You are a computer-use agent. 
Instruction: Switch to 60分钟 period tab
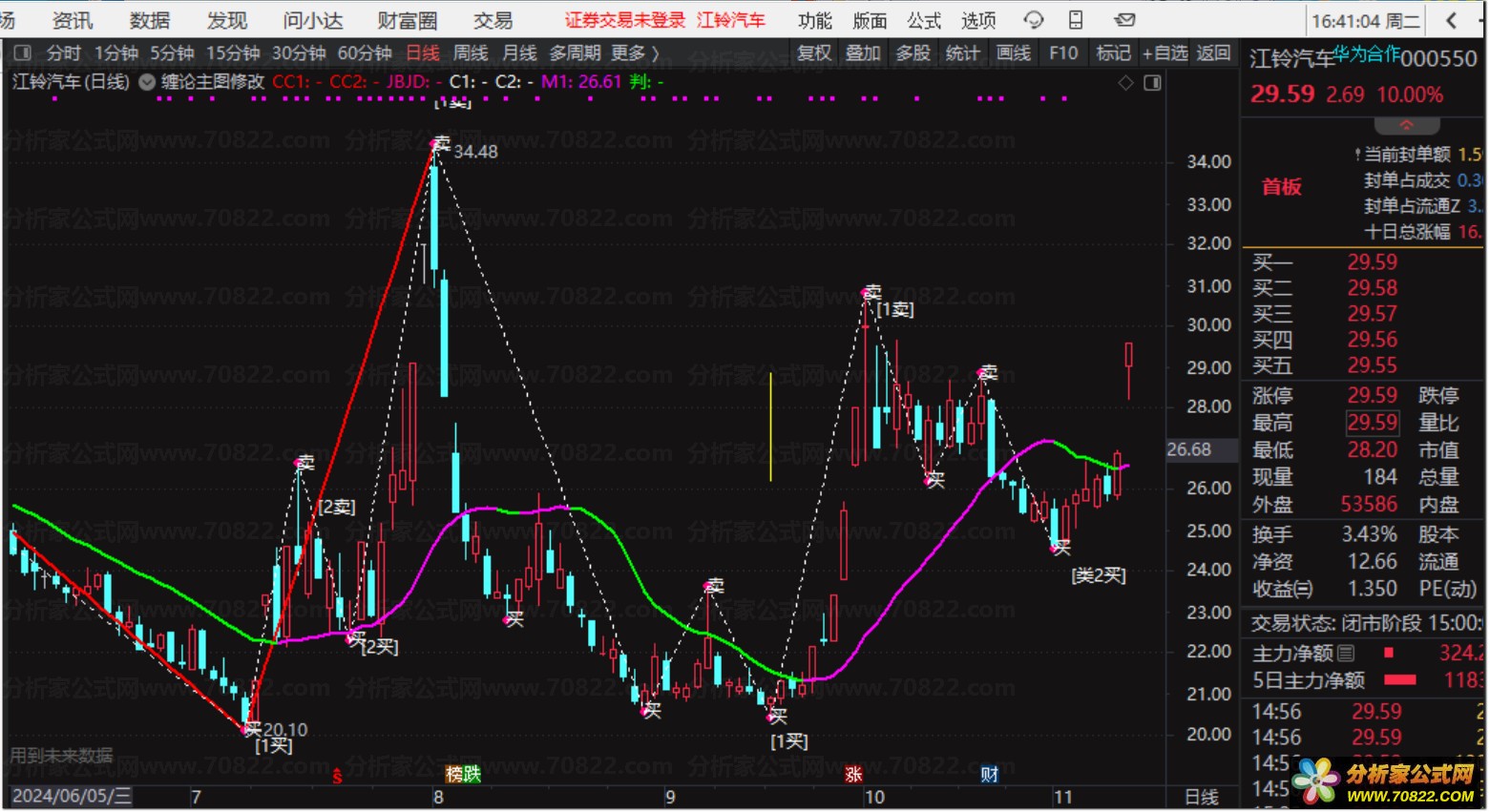coord(365,53)
